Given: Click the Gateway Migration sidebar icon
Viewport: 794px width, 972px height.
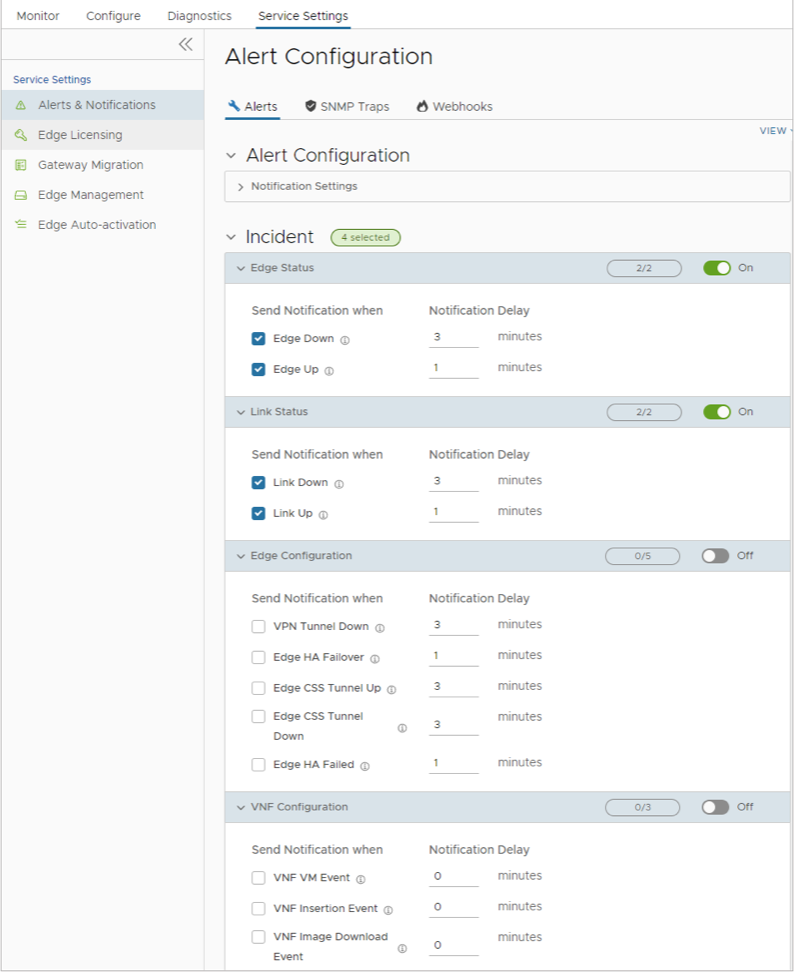Looking at the screenshot, I should point(21,165).
